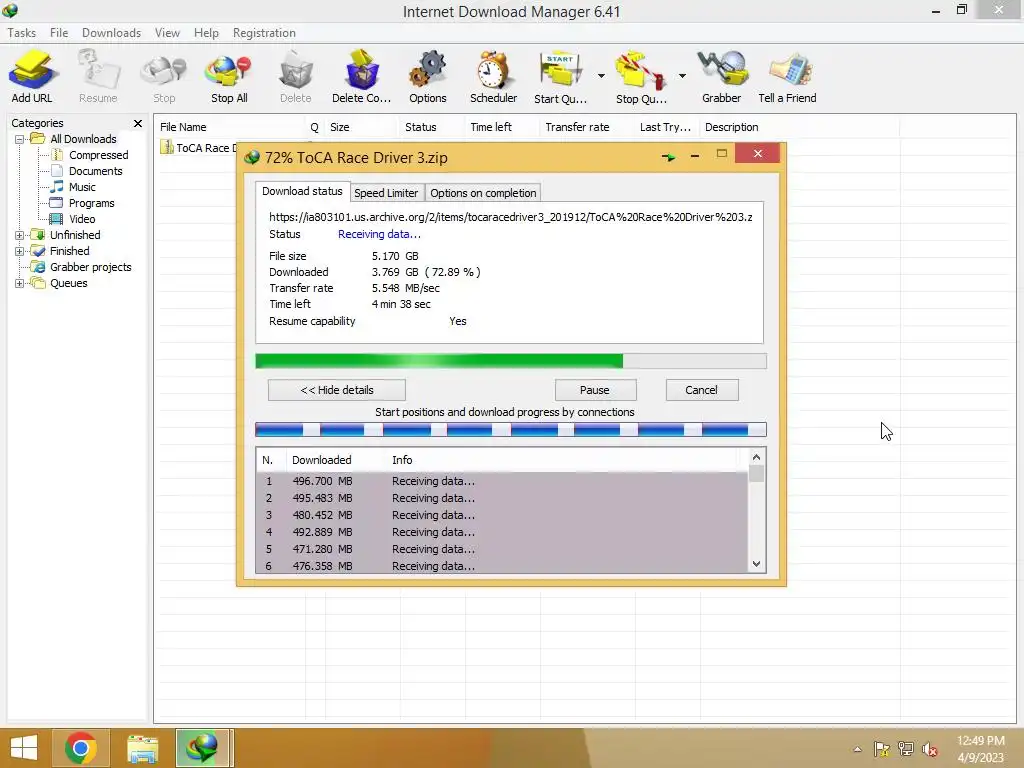Click the IDM taskbar icon

point(202,748)
